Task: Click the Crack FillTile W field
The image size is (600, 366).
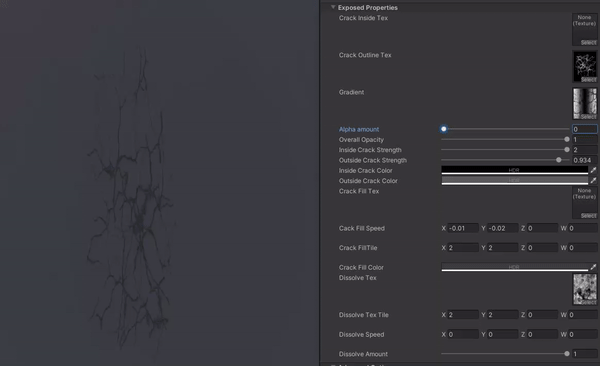Action: coord(582,248)
